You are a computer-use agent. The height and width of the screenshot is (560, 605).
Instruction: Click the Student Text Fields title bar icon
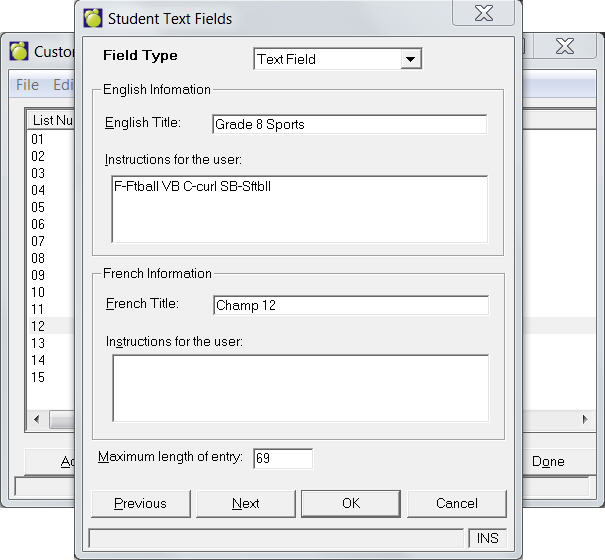pyautogui.click(x=93, y=17)
